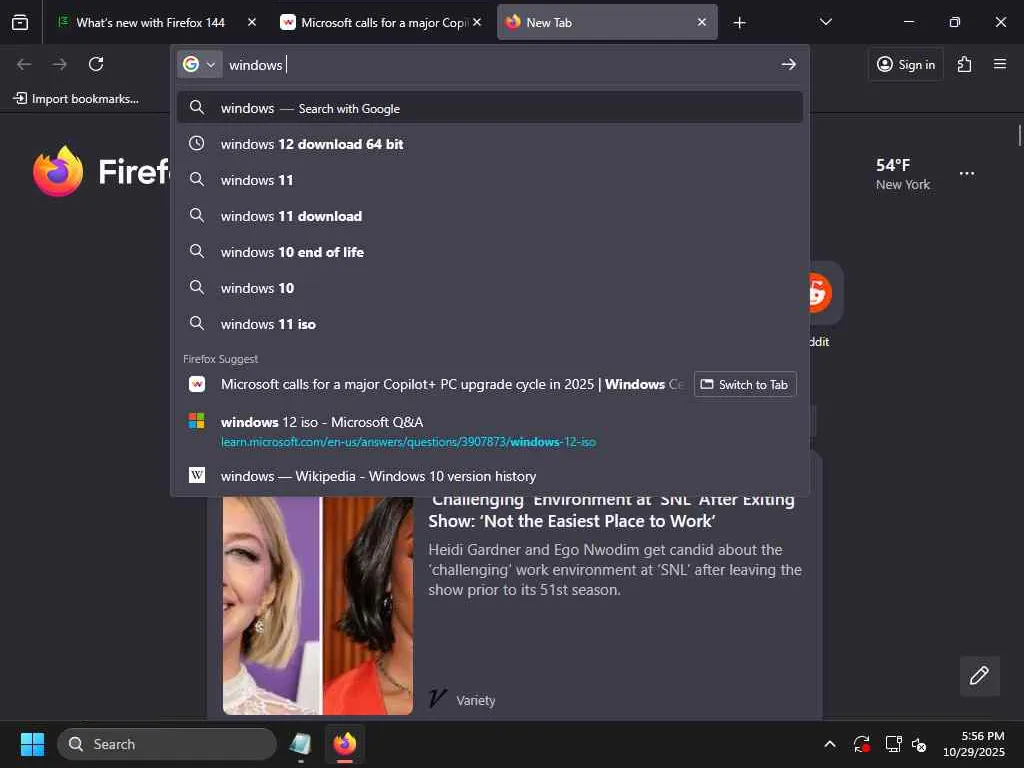Open the Extensions puzzle icon
1024x768 pixels.
965,64
